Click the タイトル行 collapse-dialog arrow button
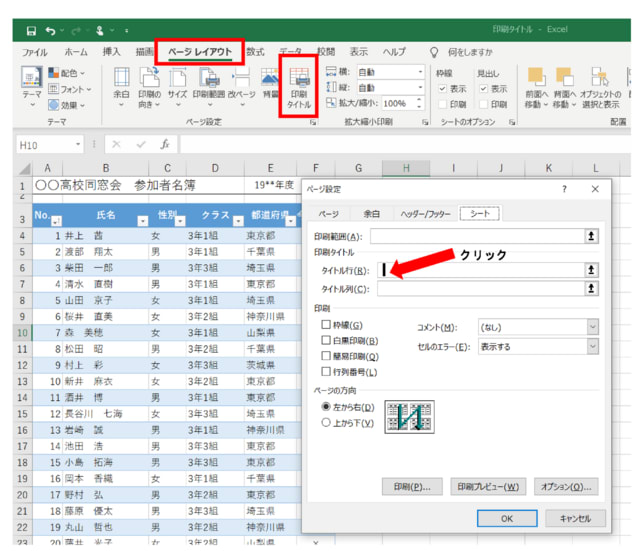Viewport: 640px width, 551px height. [x=591, y=270]
